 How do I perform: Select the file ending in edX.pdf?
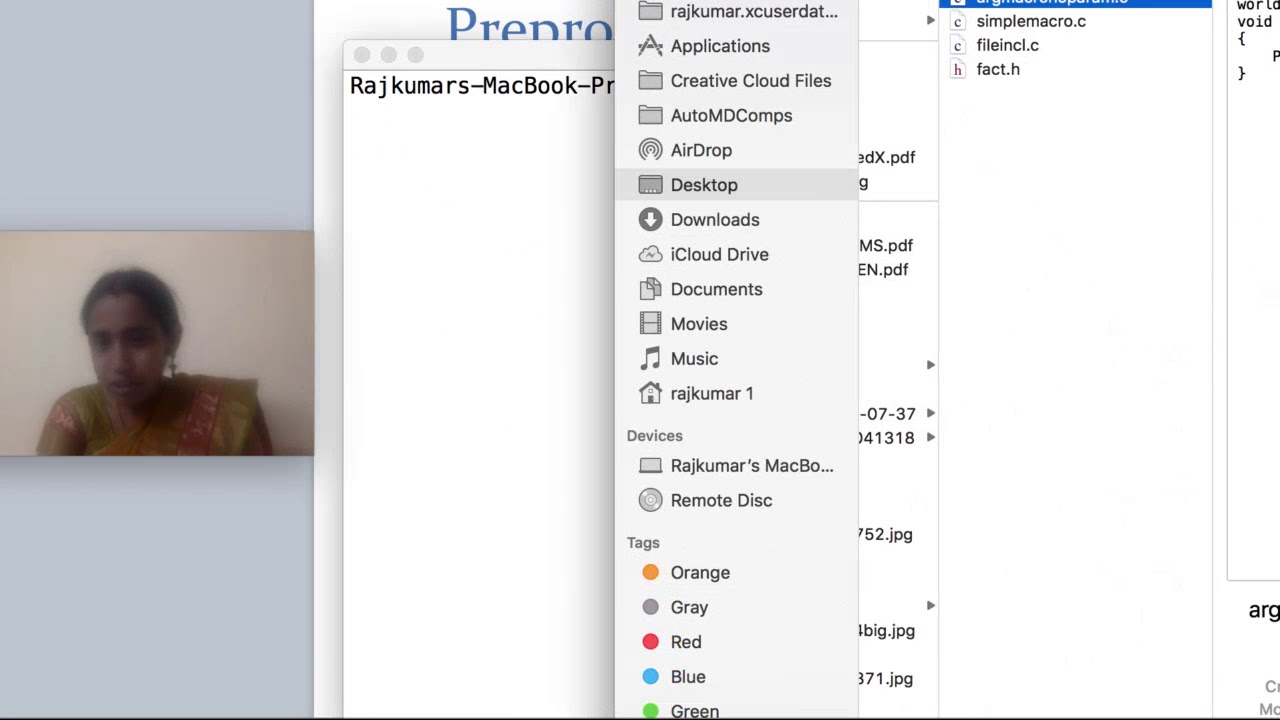tap(887, 157)
